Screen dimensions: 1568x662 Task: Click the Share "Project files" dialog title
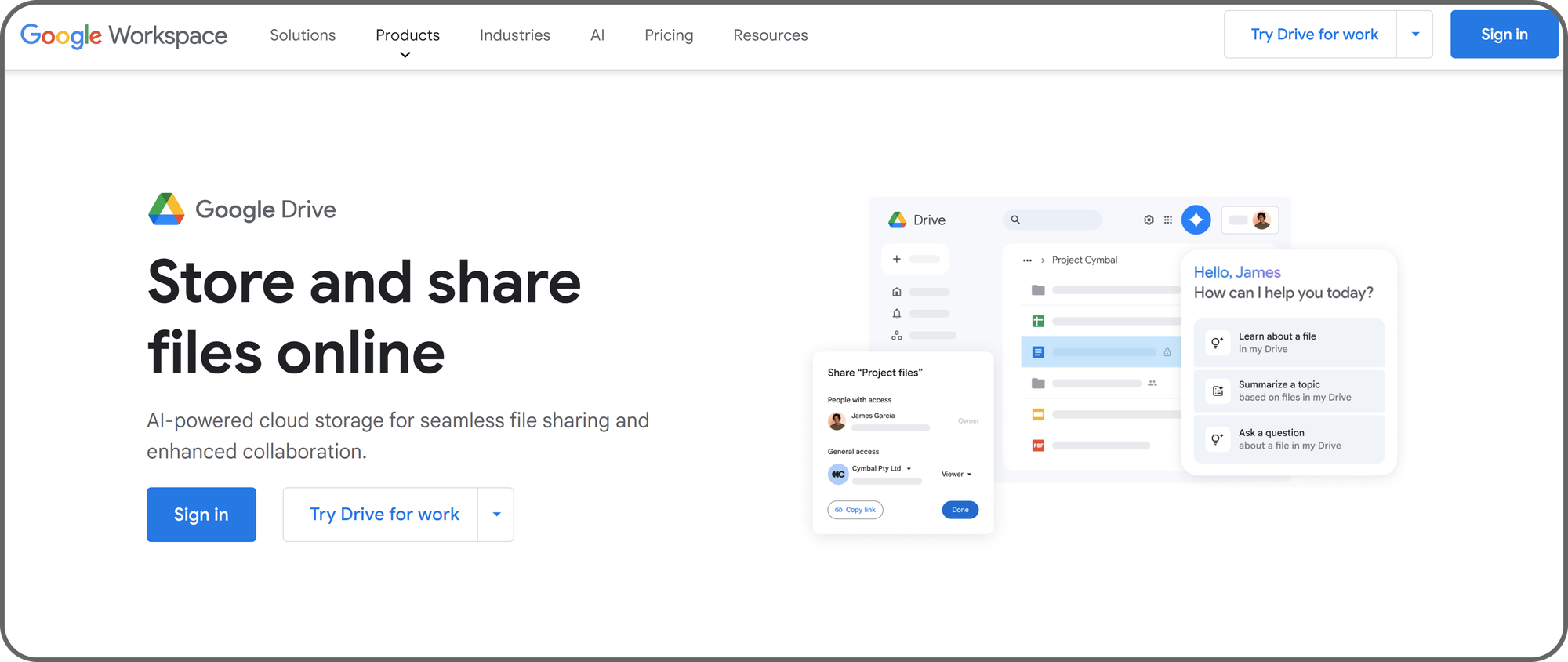coord(875,373)
